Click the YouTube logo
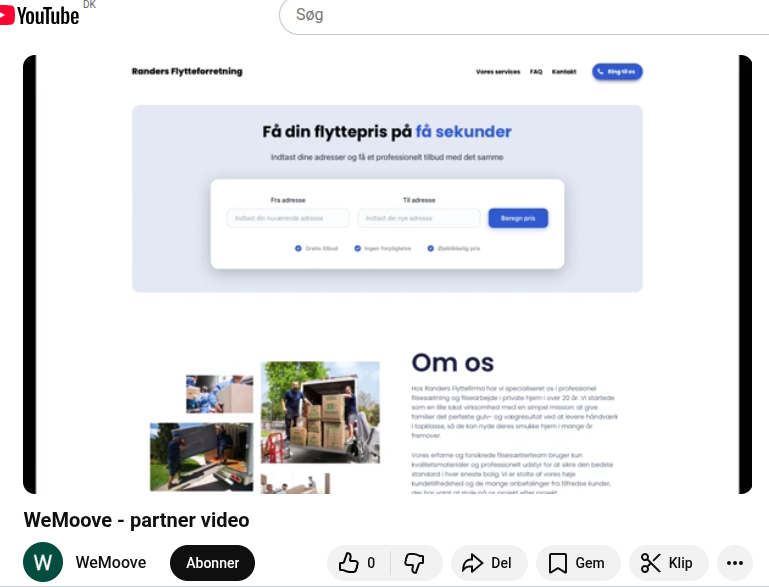The image size is (769, 587). (x=40, y=14)
